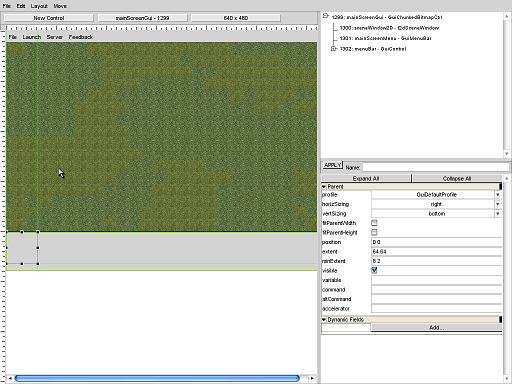The height and width of the screenshot is (384, 512).
Task: Click the Add... dynamic field button
Action: 436,327
